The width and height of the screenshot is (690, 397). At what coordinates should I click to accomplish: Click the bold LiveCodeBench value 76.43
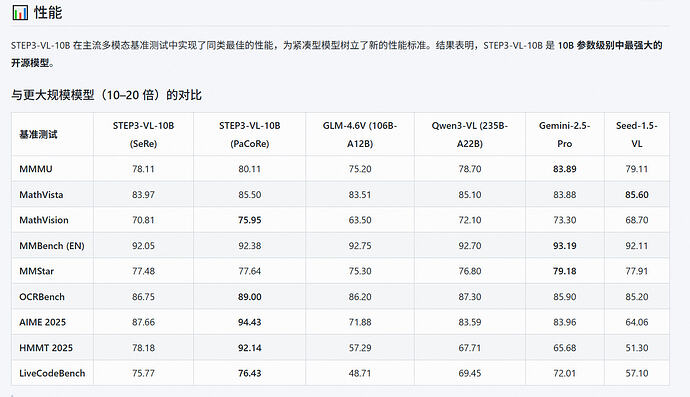(250, 373)
